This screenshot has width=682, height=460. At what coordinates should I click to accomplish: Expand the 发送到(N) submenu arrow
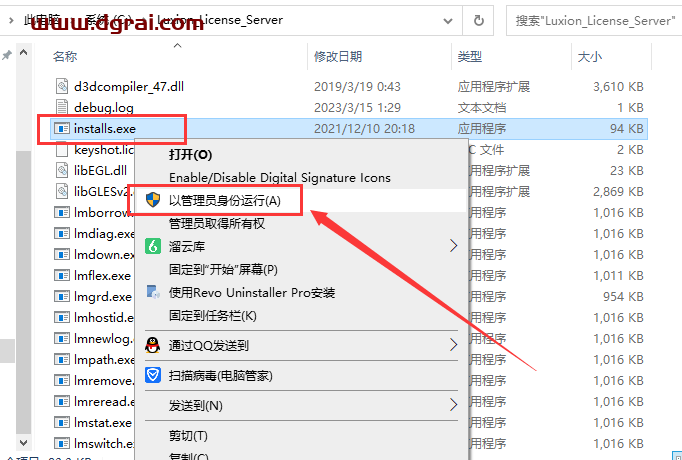point(453,405)
